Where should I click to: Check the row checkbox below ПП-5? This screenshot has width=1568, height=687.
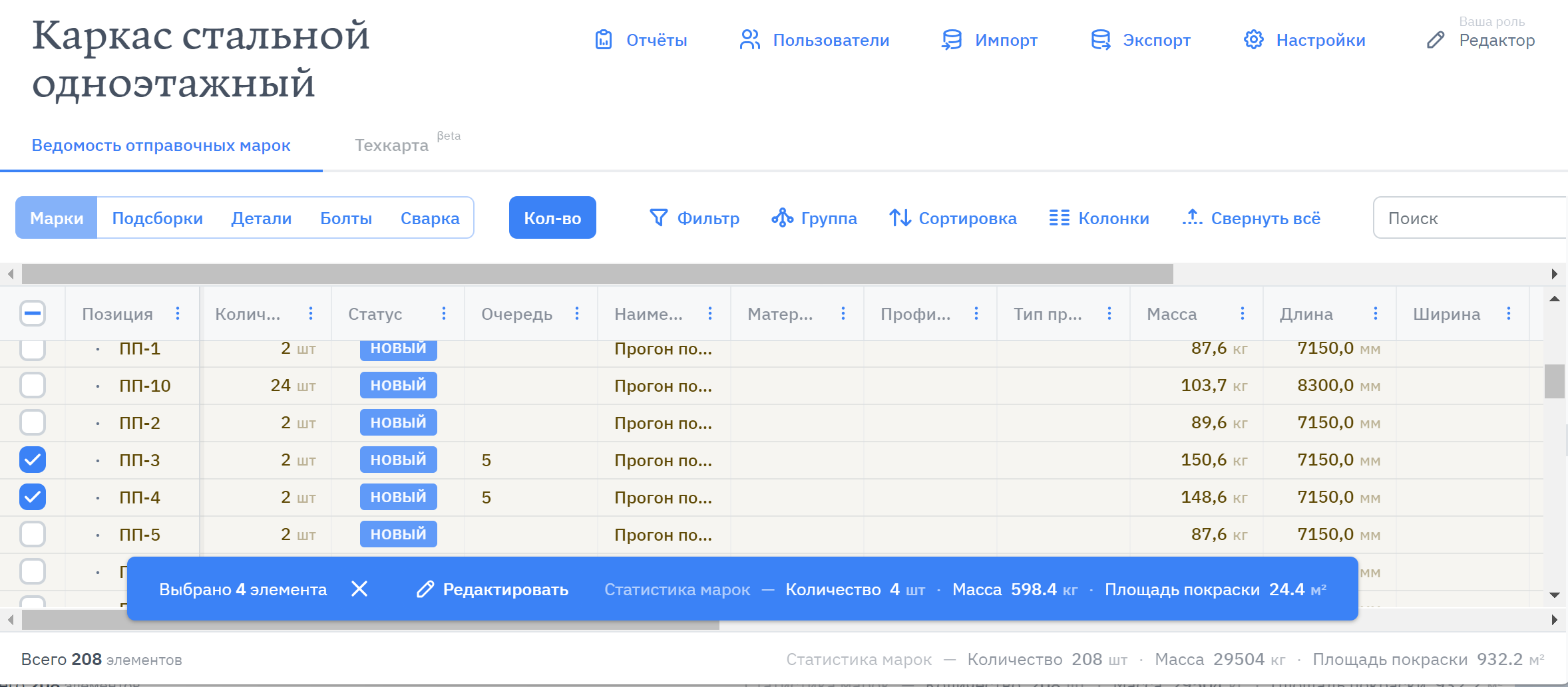33,571
